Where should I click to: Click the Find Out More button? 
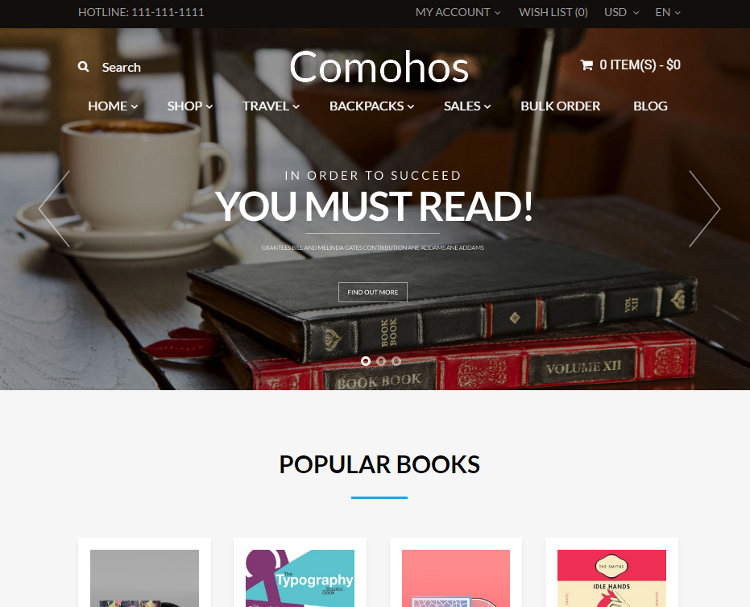[373, 292]
